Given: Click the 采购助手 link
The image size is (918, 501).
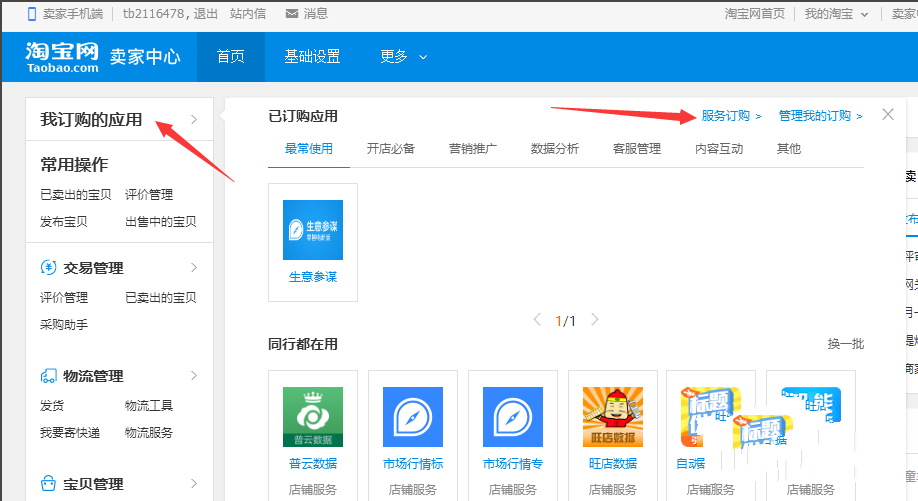Looking at the screenshot, I should [64, 324].
